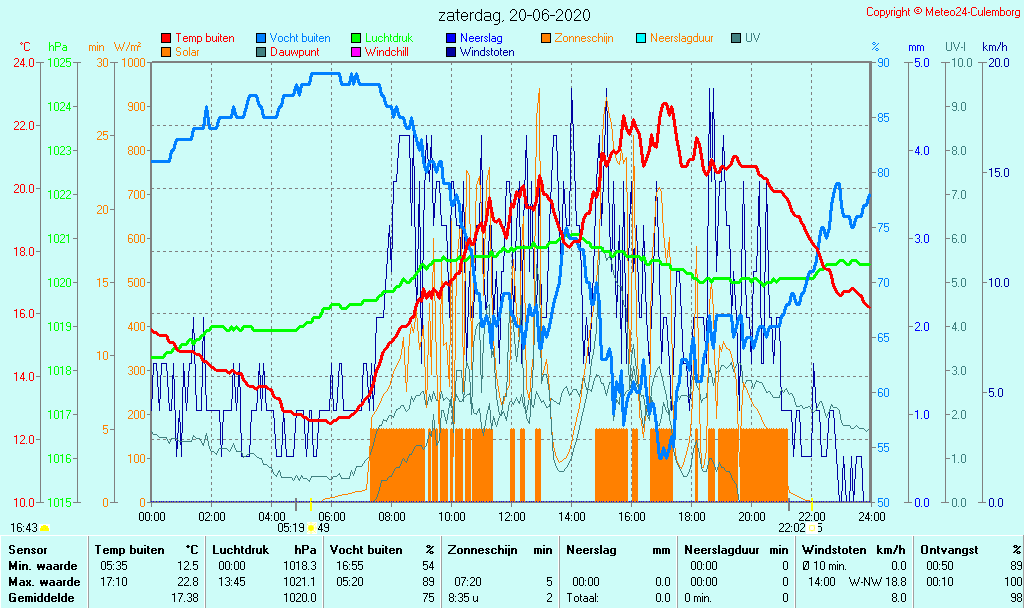Click the dark blue Neerslag legend square
Image resolution: width=1026 pixels, height=608 pixels.
point(450,39)
